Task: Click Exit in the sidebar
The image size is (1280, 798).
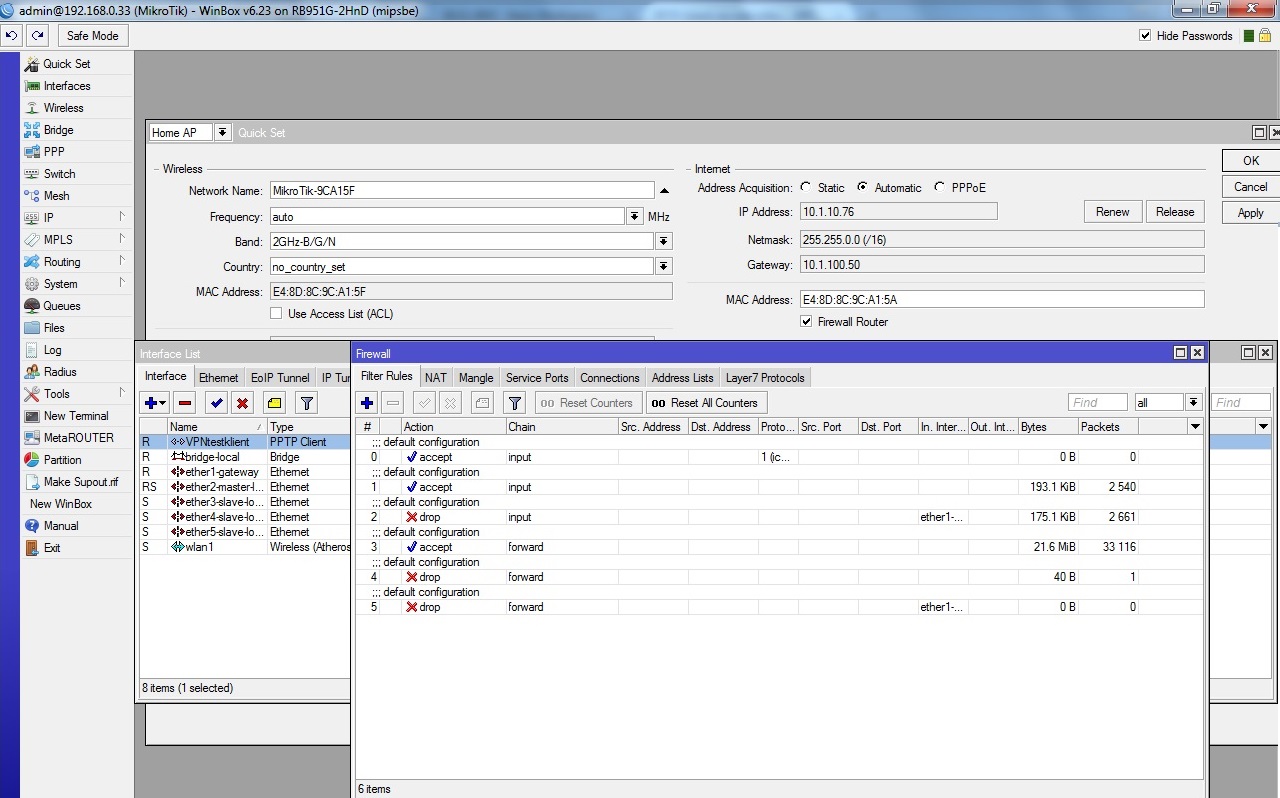Action: click(52, 548)
